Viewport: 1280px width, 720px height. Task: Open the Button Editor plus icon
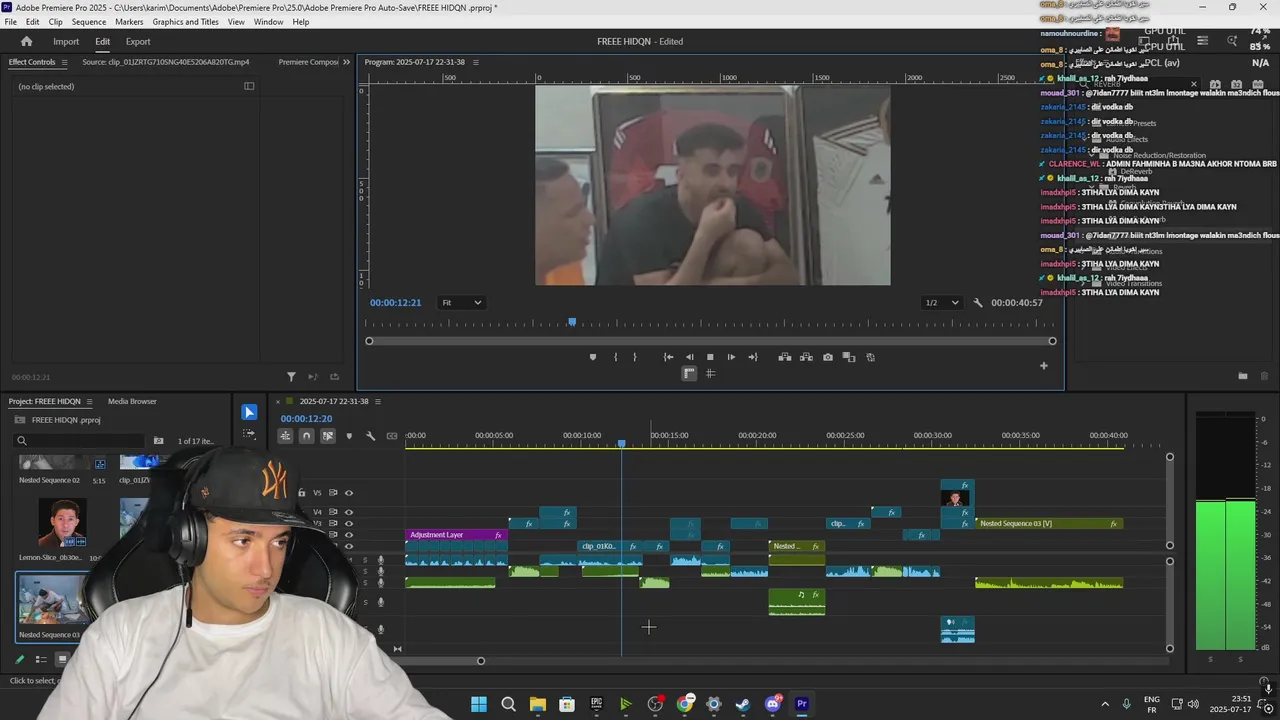[x=1043, y=366]
